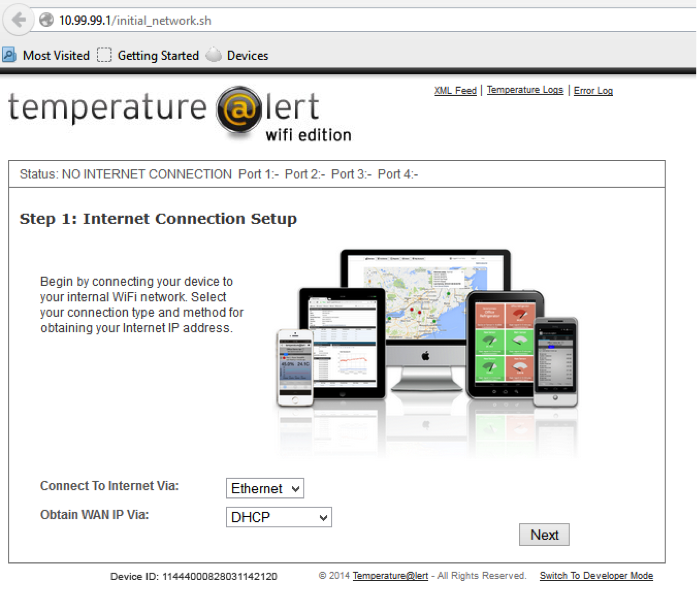Click the Port 3 status text
The image size is (697, 615).
351,174
